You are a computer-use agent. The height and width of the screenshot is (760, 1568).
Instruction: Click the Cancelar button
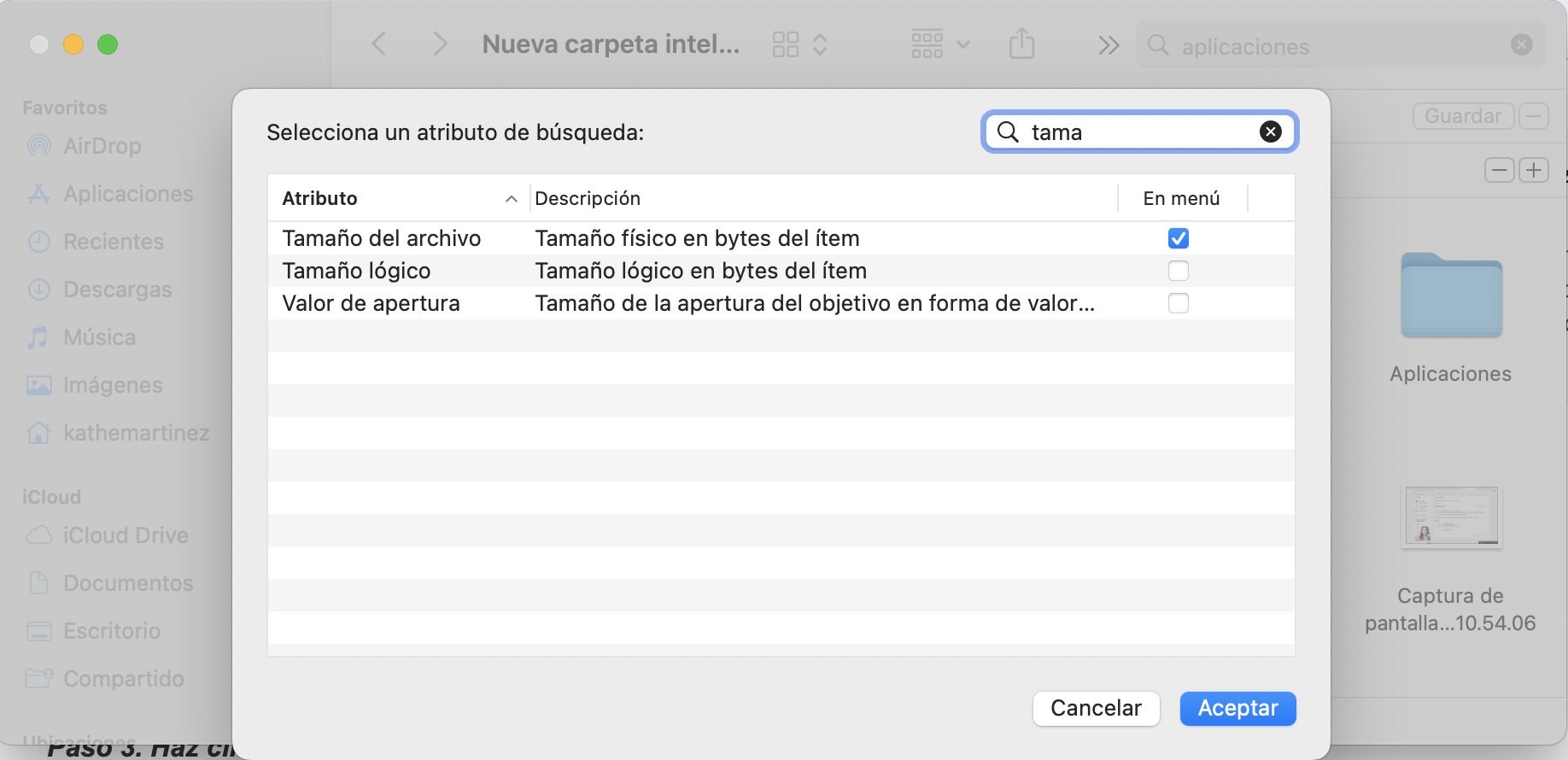click(1096, 709)
